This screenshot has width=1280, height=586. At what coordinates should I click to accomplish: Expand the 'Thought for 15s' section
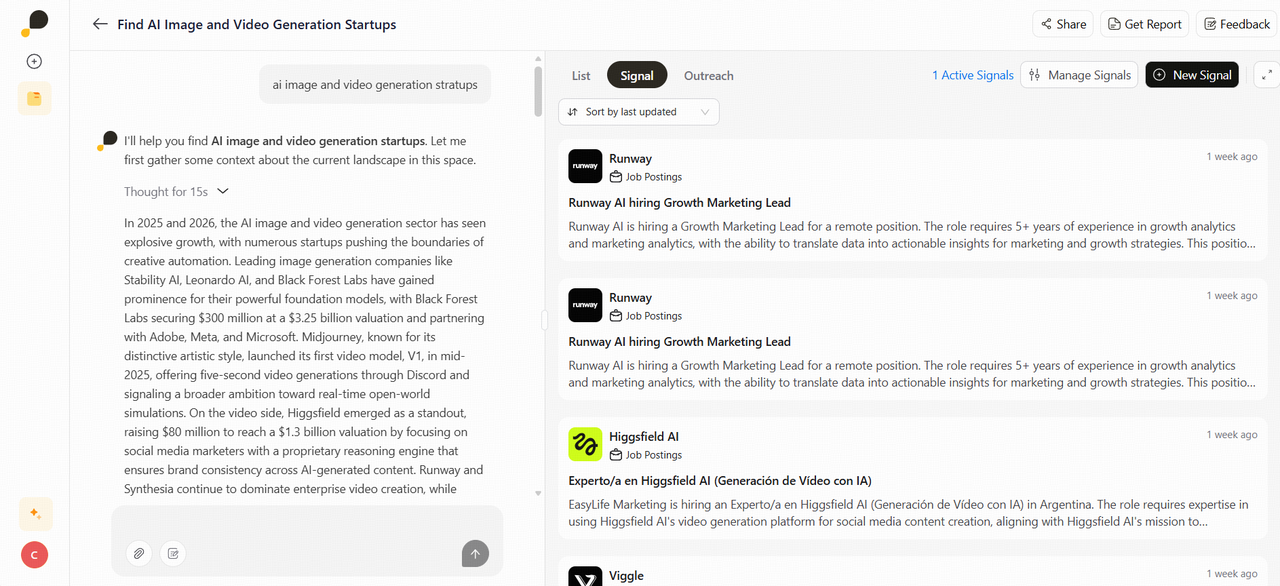pyautogui.click(x=177, y=191)
